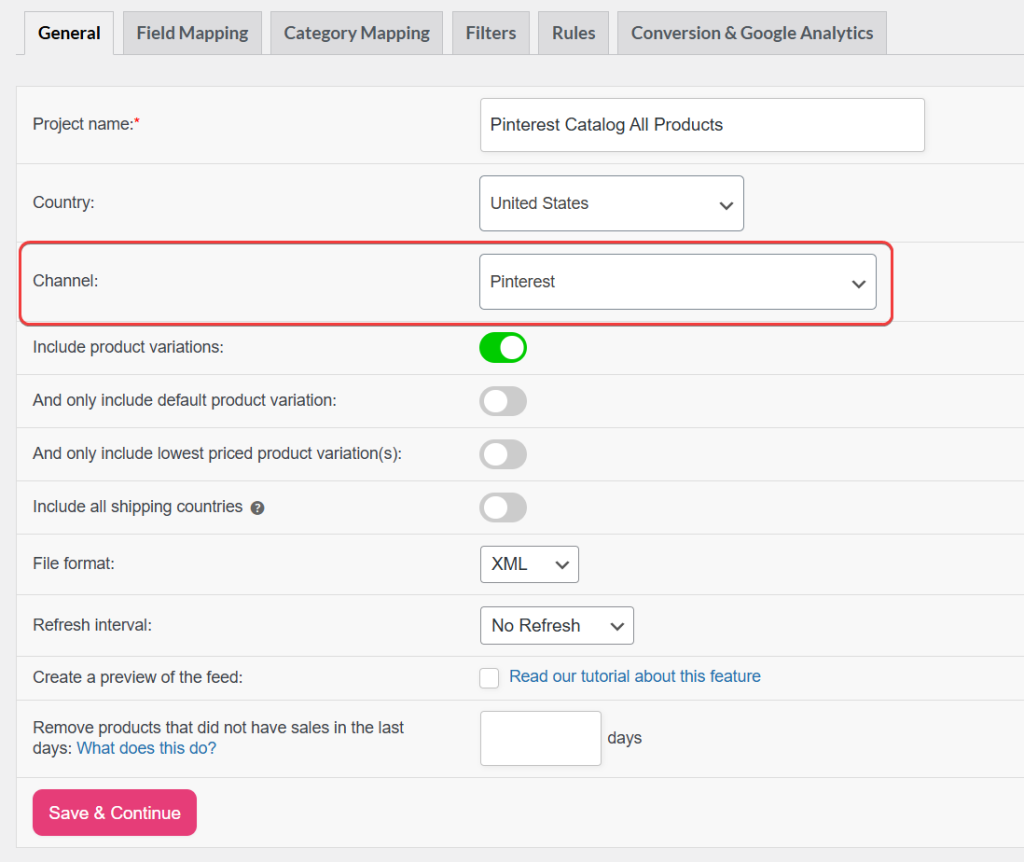Select the Filters tab
1024x862 pixels.
point(490,32)
